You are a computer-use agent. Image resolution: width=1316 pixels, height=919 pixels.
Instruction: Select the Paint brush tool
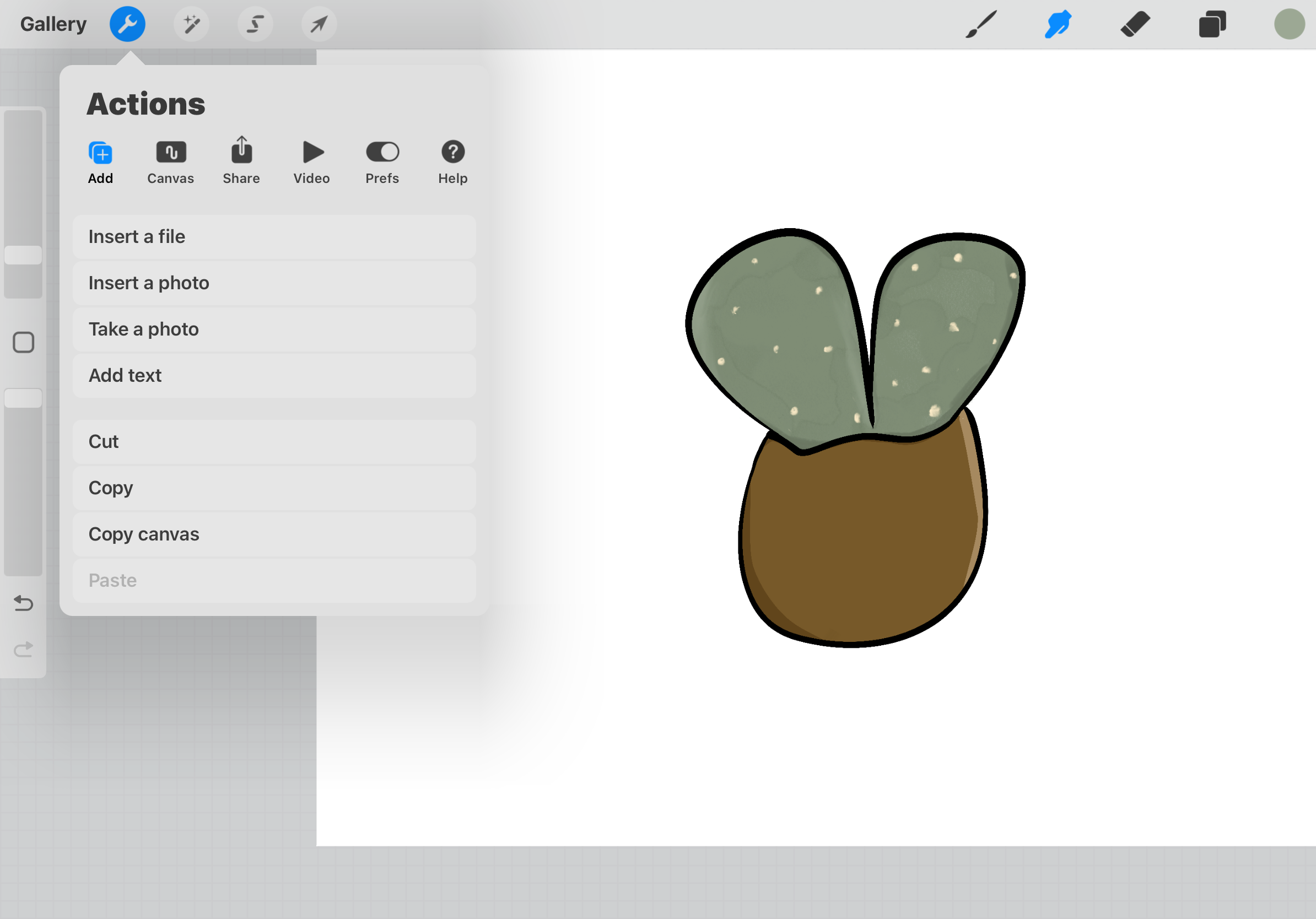pyautogui.click(x=981, y=24)
